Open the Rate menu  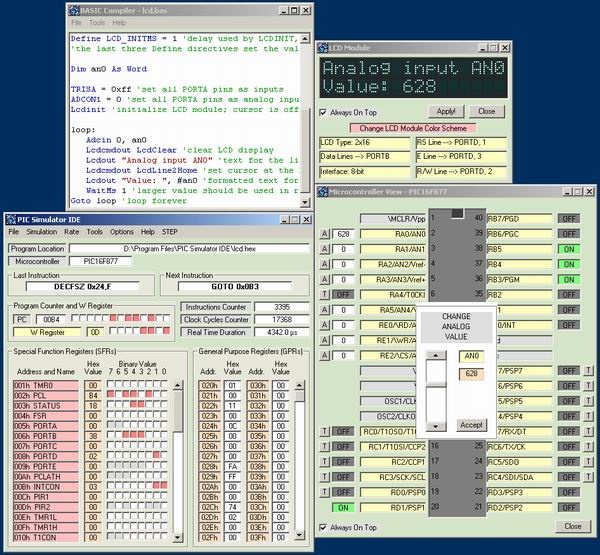point(71,231)
